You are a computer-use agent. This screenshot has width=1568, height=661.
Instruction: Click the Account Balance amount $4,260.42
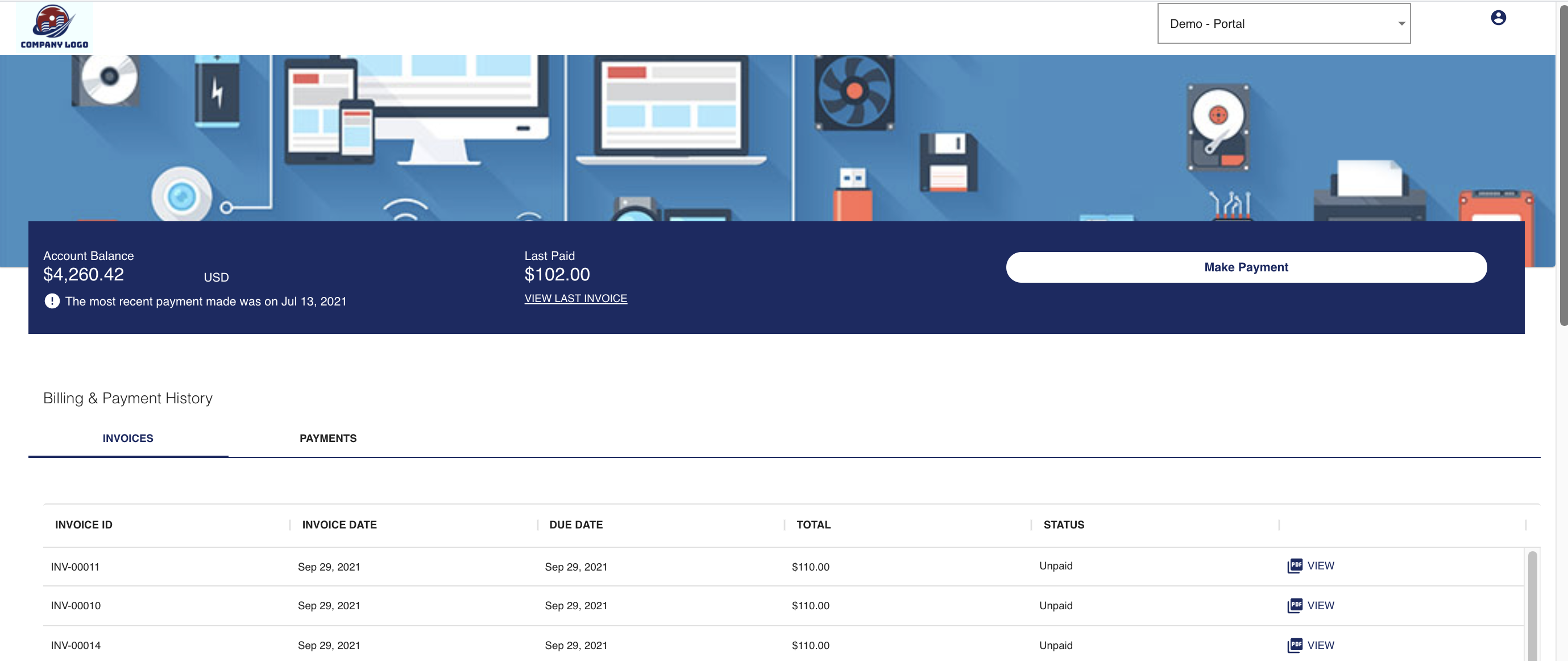[x=84, y=275]
